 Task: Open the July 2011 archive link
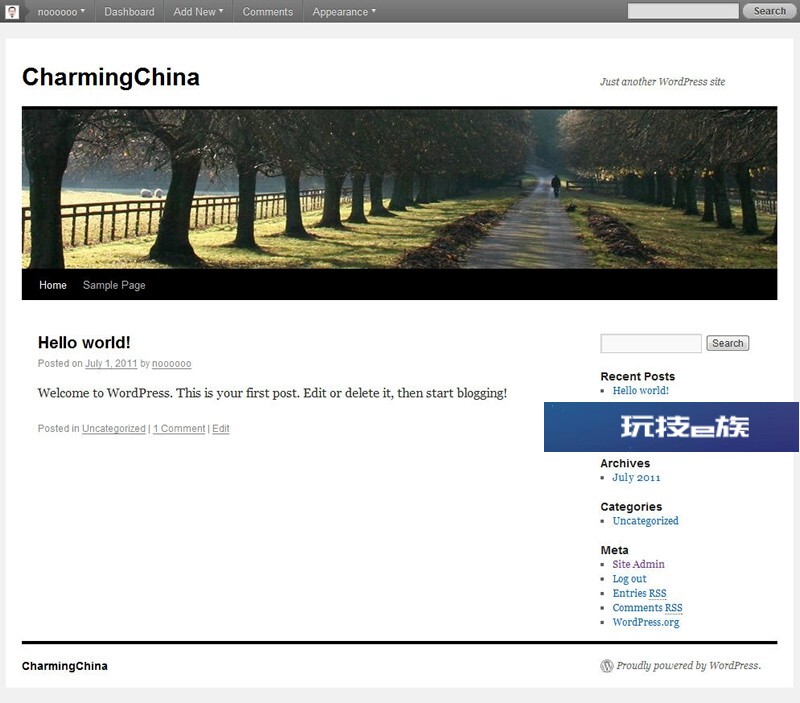coord(636,478)
